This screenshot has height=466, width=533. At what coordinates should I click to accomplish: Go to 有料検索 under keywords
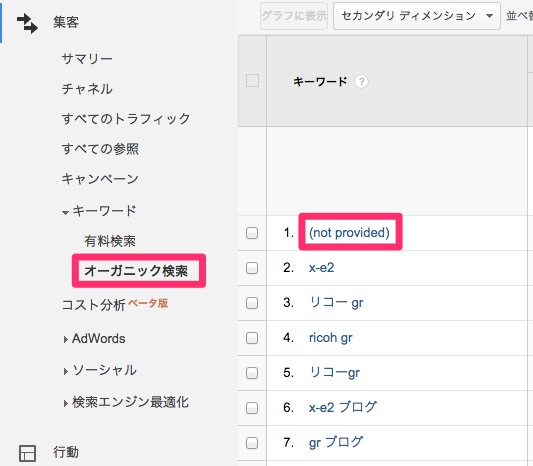click(x=110, y=241)
